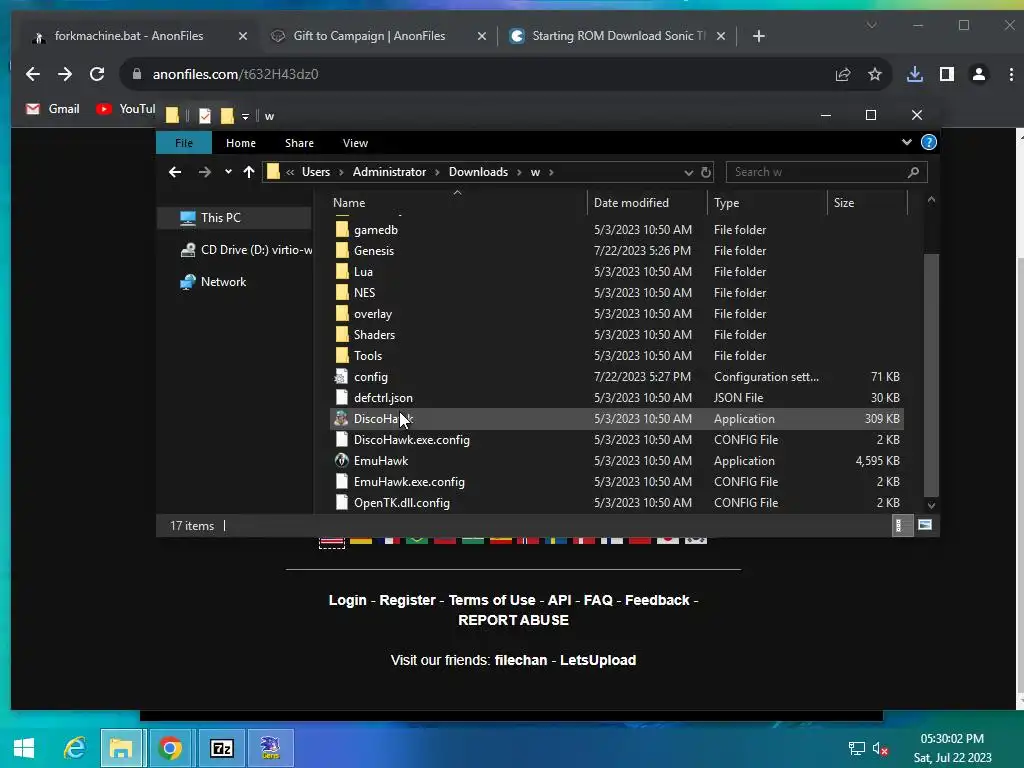Viewport: 1024px width, 768px height.
Task: Open the NES folder
Action: tap(364, 293)
